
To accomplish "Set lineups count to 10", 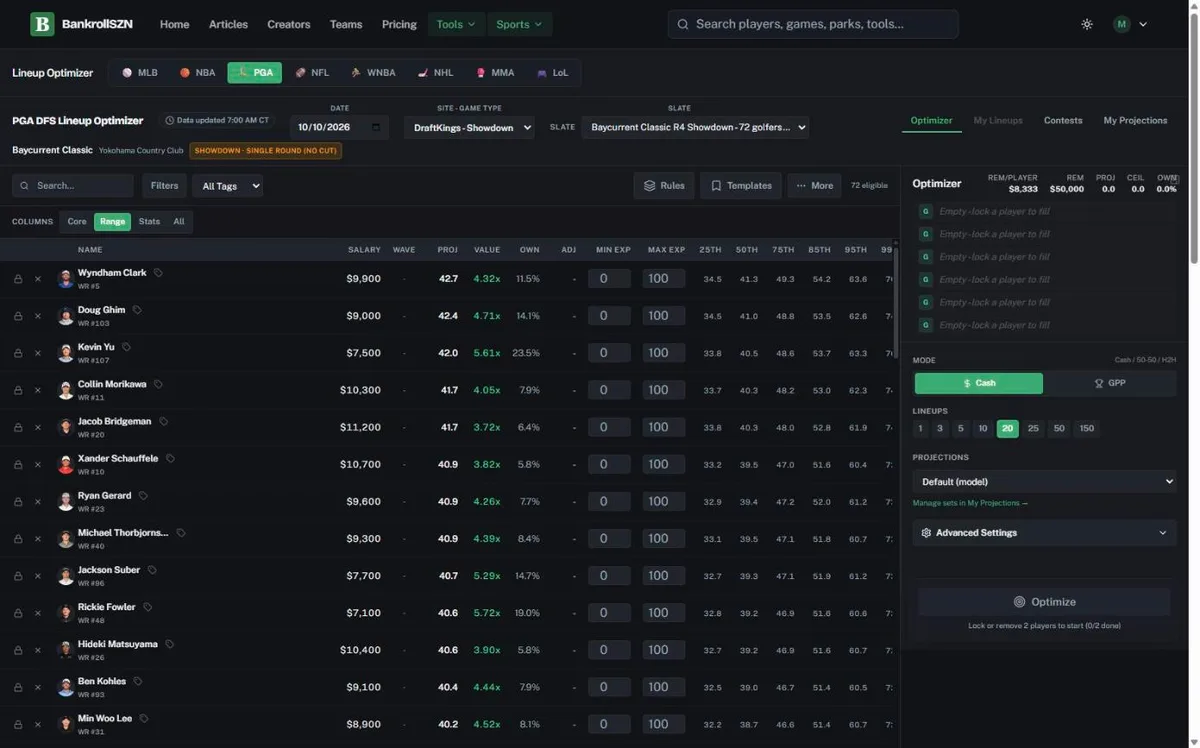I will [x=983, y=428].
